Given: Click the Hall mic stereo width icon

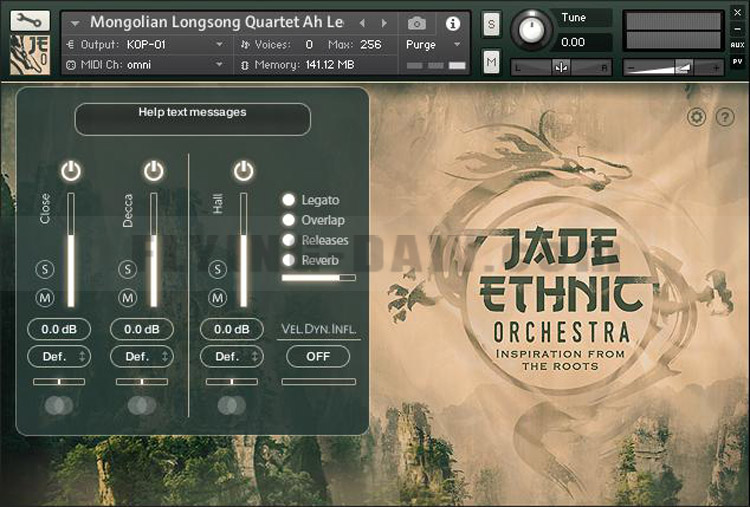Looking at the screenshot, I should pyautogui.click(x=232, y=406).
